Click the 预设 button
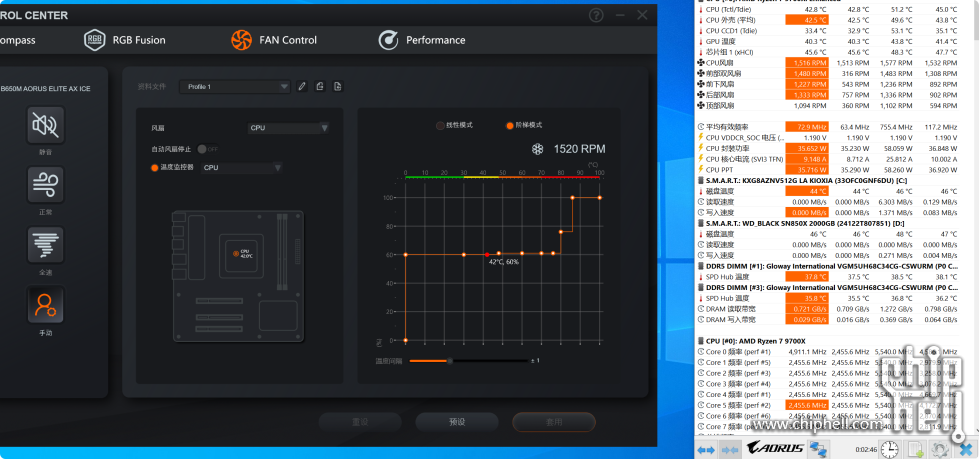 click(457, 422)
